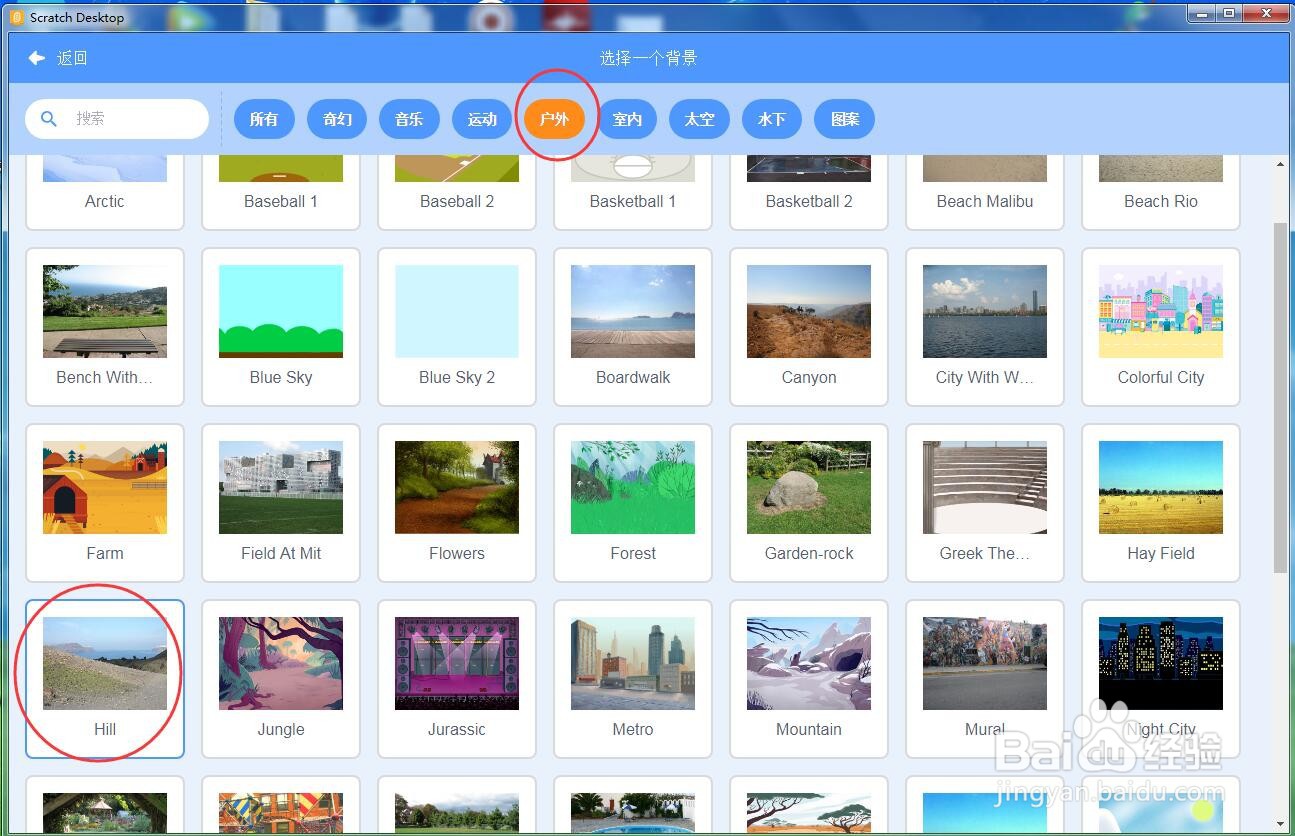This screenshot has height=836, width=1295.
Task: Choose the Arctic backdrop
Action: 105,191
